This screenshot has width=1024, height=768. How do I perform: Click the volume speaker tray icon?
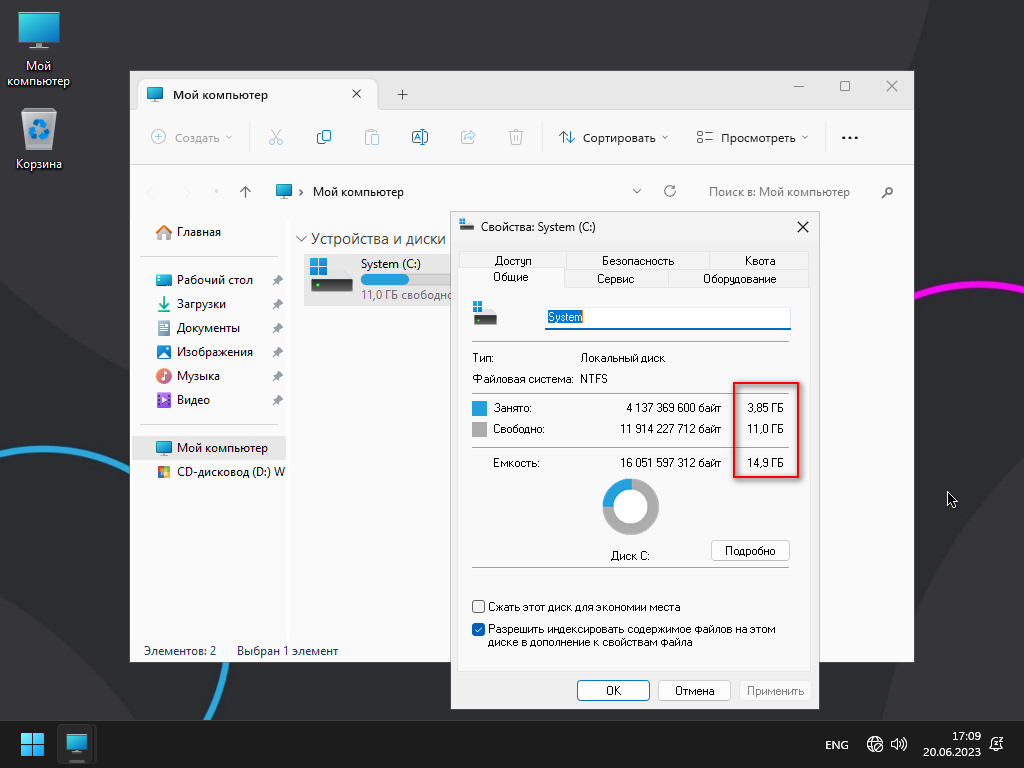[899, 744]
